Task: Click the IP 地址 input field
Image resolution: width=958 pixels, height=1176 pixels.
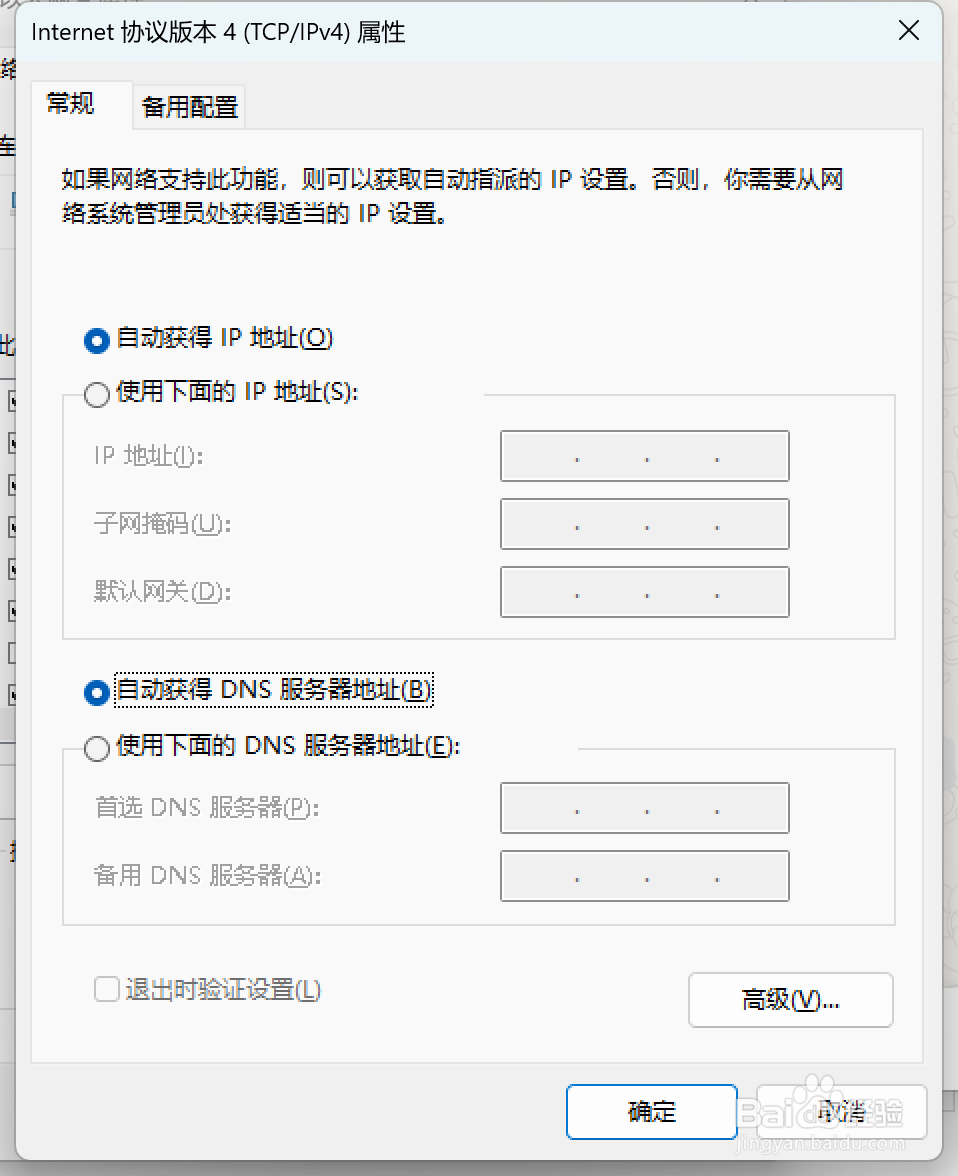Action: (644, 456)
